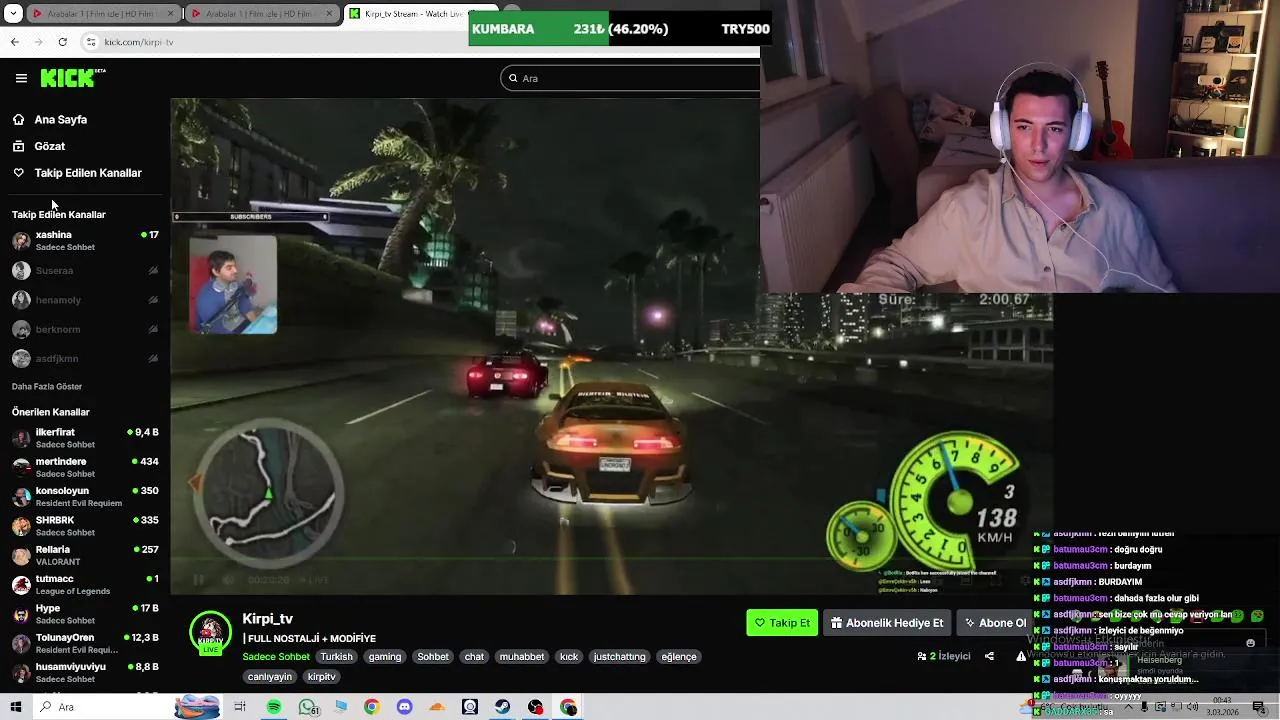Image resolution: width=1280 pixels, height=720 pixels.
Task: Open the henamoly channel entry
Action: 85,300
